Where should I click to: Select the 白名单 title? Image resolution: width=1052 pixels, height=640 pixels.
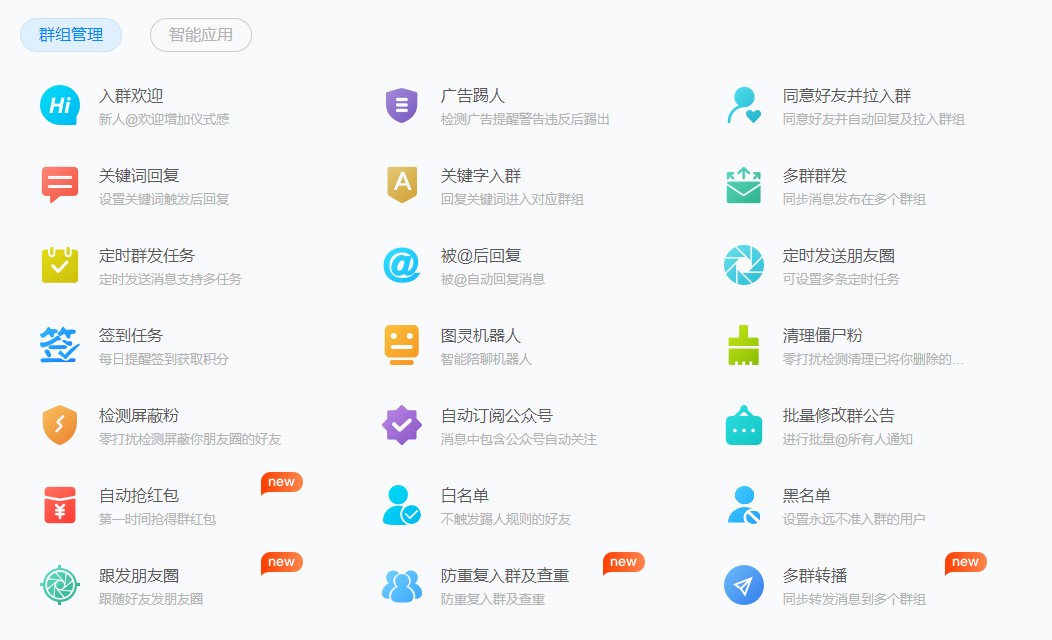pos(465,495)
